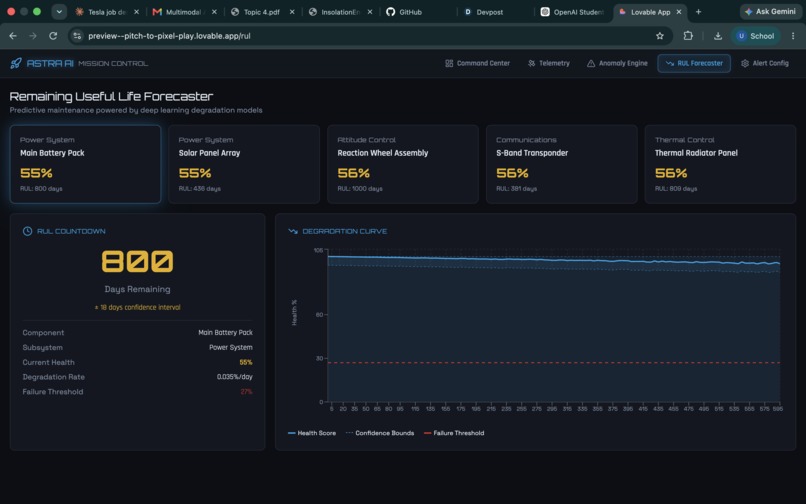Select the Thermal Radiator Panel card
Screen dimensions: 806x504
pos(720,164)
